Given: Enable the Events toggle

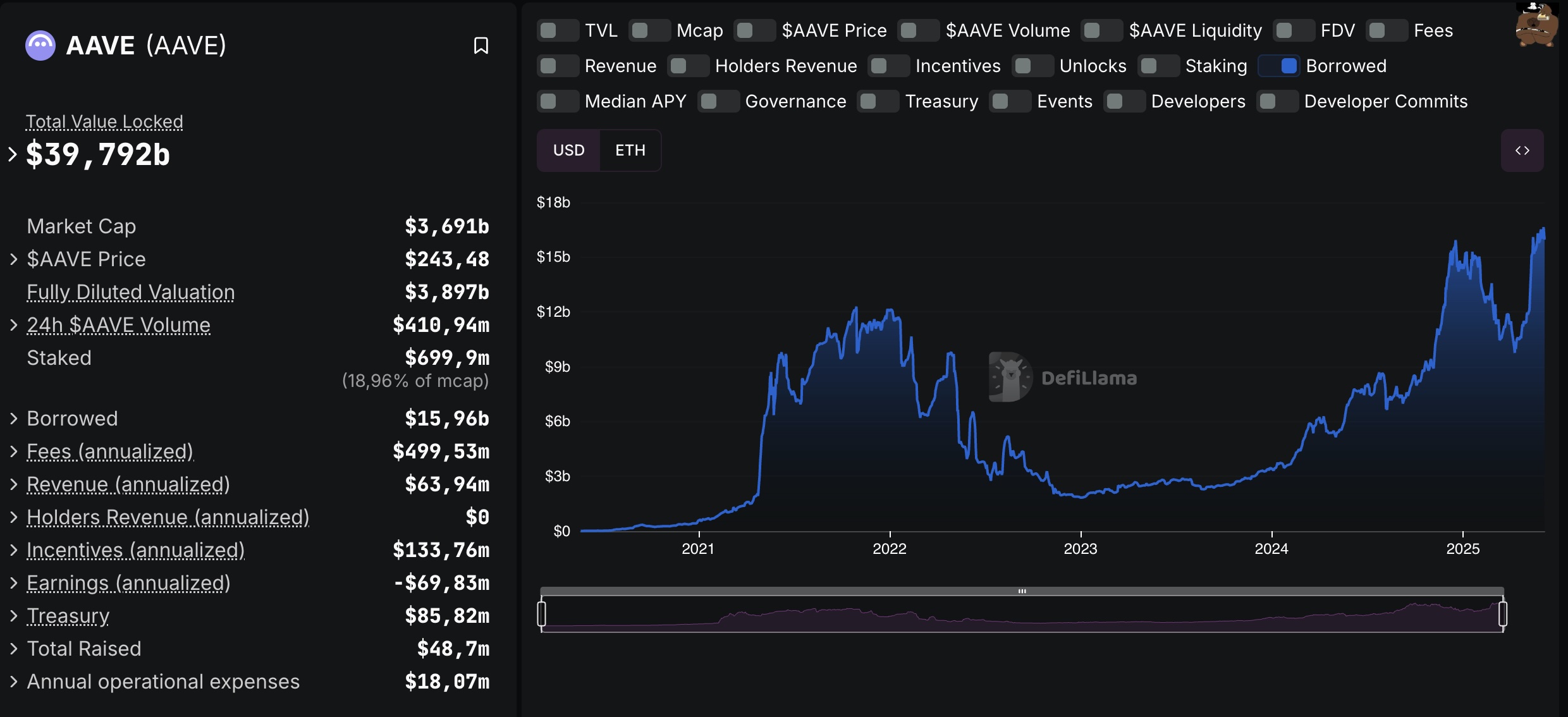Looking at the screenshot, I should (x=1010, y=101).
